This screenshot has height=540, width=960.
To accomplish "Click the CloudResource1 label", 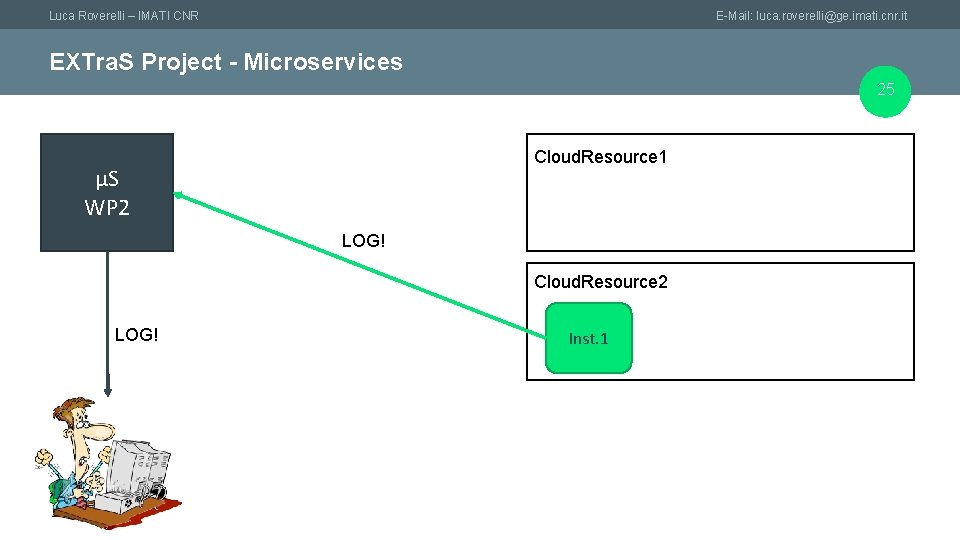I will pyautogui.click(x=600, y=157).
